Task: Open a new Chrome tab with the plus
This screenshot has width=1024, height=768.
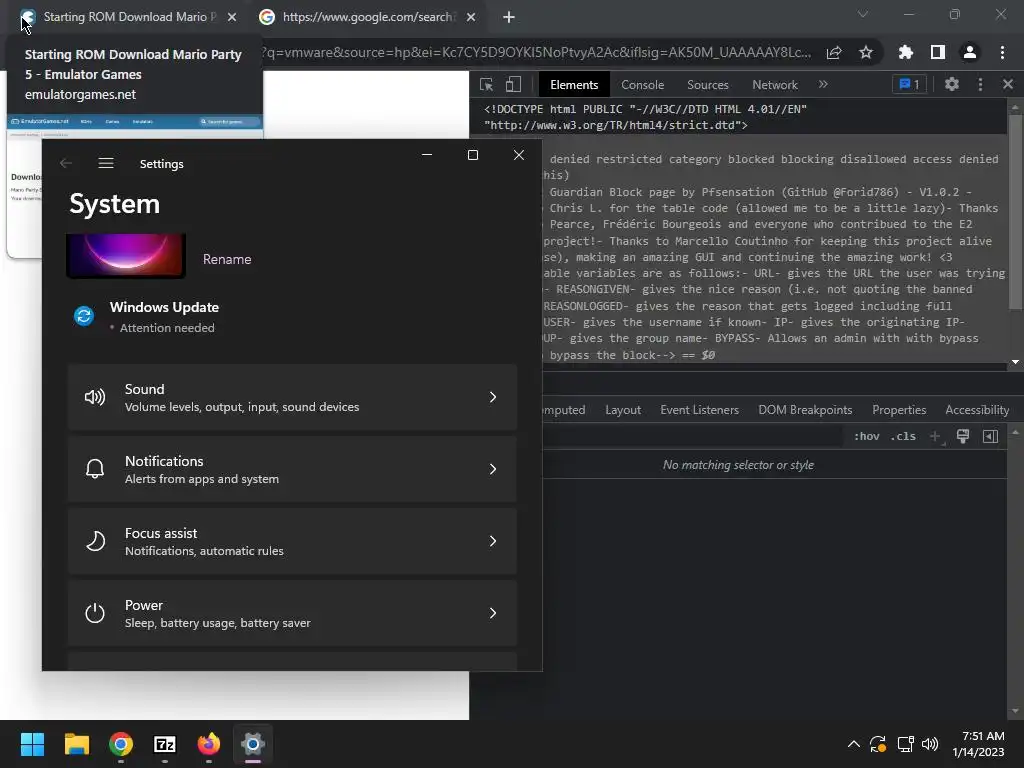Action: 509,17
